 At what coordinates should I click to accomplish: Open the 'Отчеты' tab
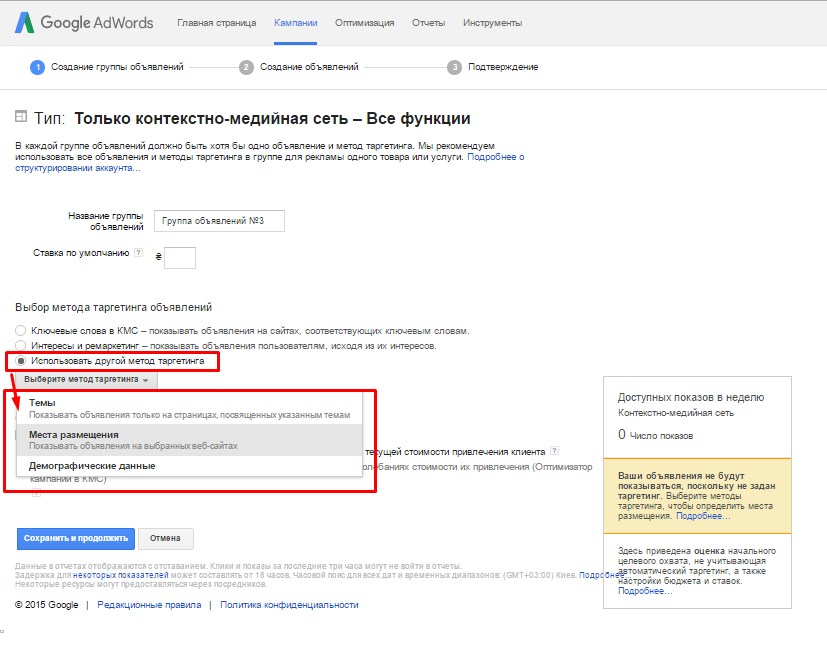[429, 23]
